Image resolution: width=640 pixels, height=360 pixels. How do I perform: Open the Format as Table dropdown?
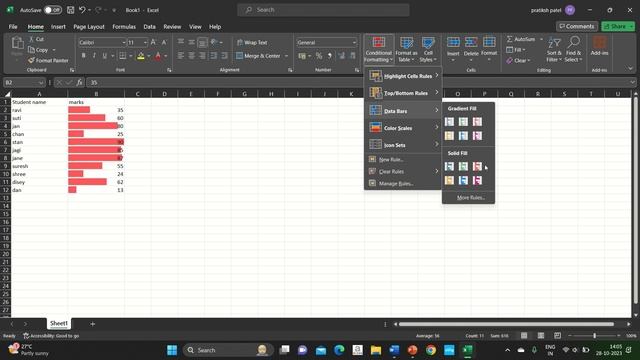tap(406, 49)
